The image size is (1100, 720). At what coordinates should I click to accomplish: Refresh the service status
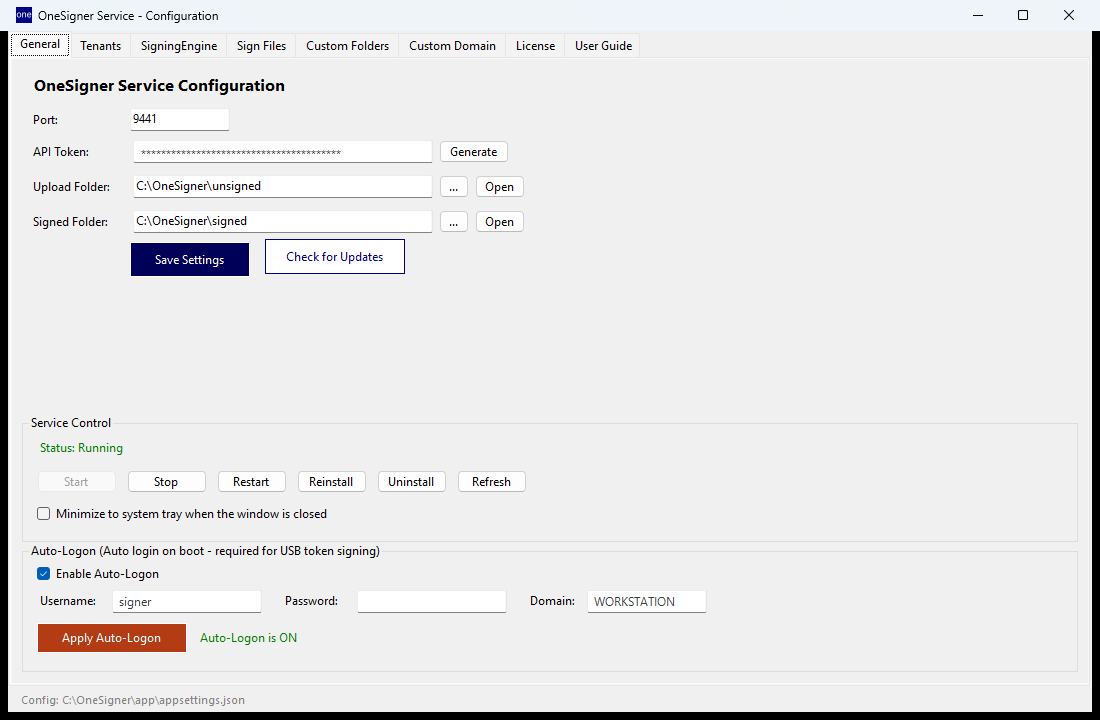click(x=491, y=481)
